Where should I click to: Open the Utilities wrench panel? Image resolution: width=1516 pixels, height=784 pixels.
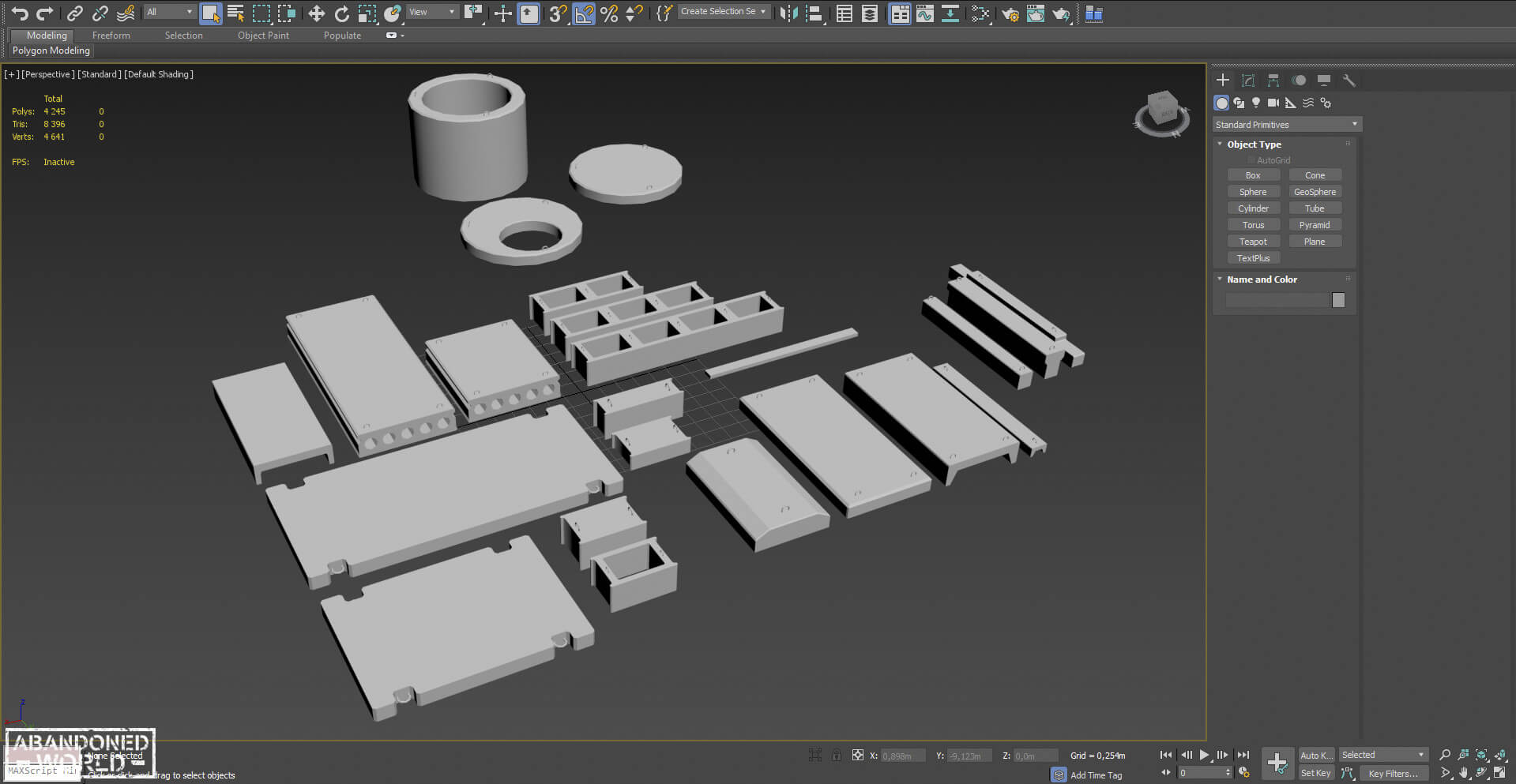pyautogui.click(x=1349, y=81)
